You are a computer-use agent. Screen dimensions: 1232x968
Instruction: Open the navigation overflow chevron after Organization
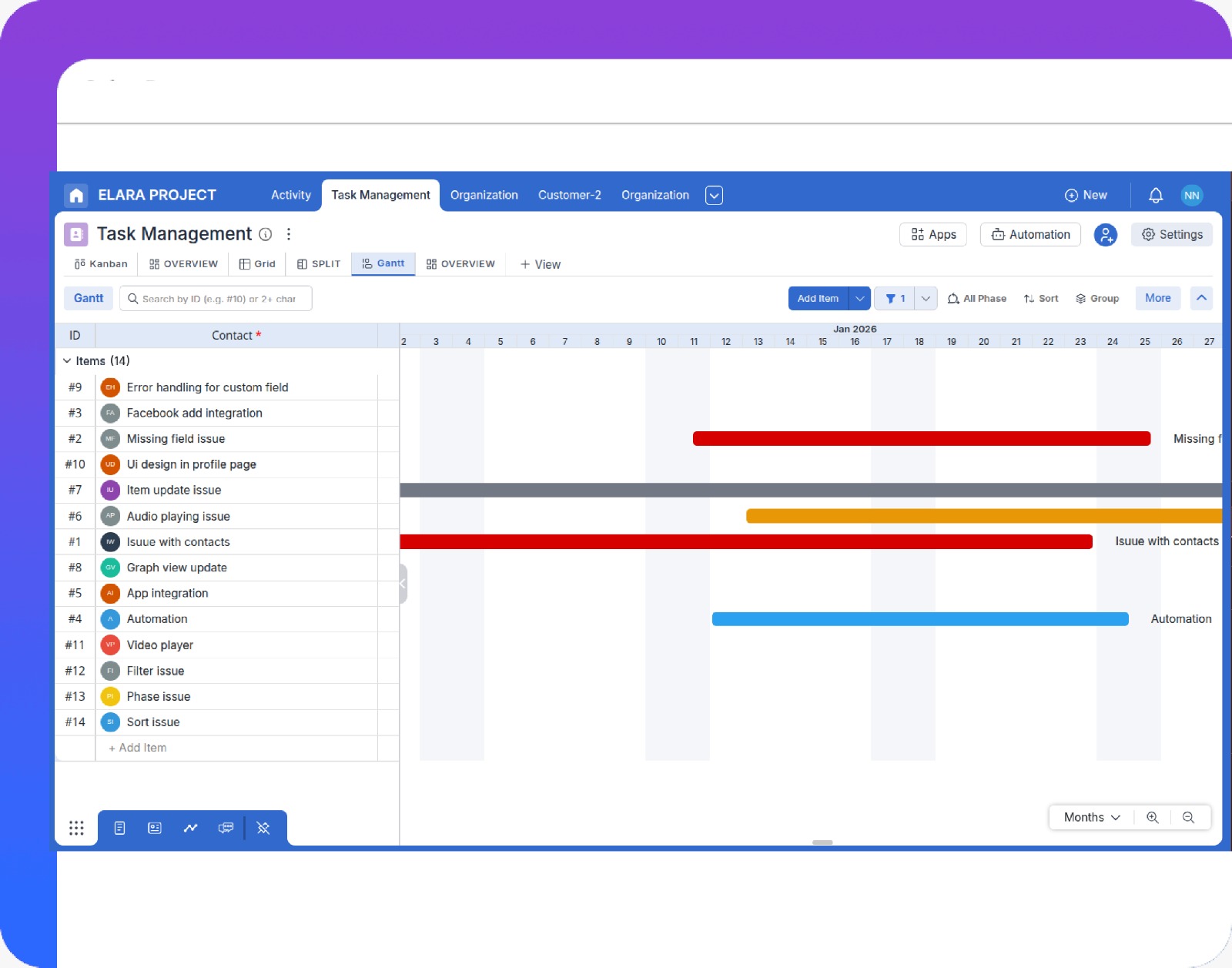(714, 195)
